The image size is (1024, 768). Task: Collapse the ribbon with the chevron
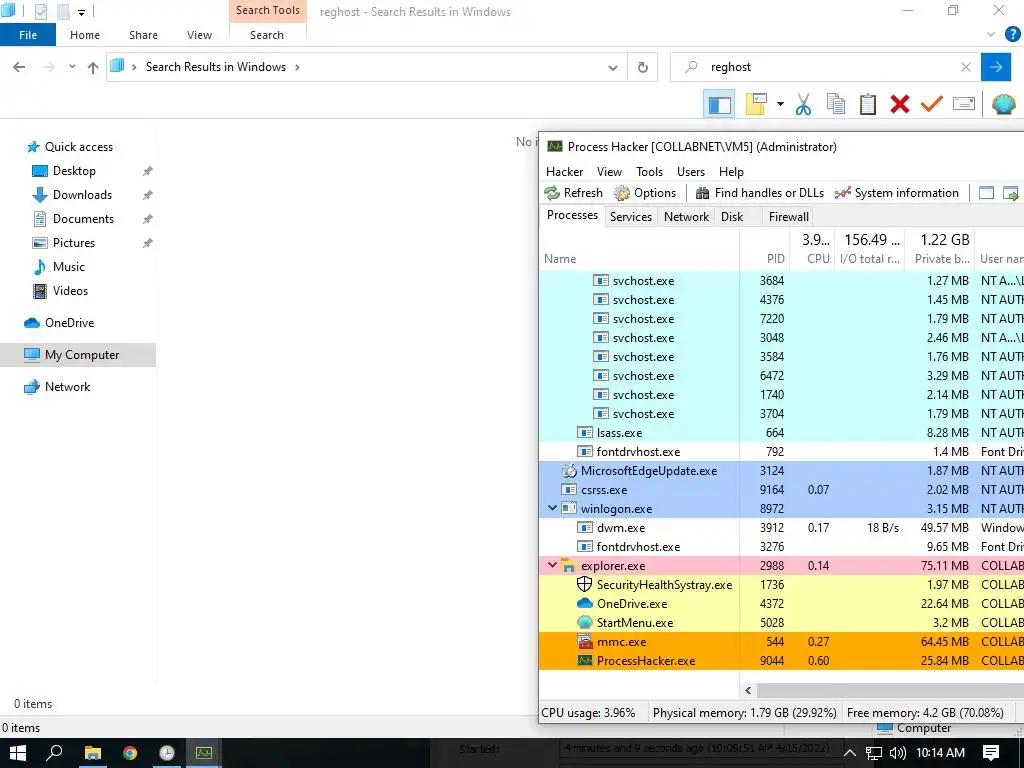click(x=991, y=35)
